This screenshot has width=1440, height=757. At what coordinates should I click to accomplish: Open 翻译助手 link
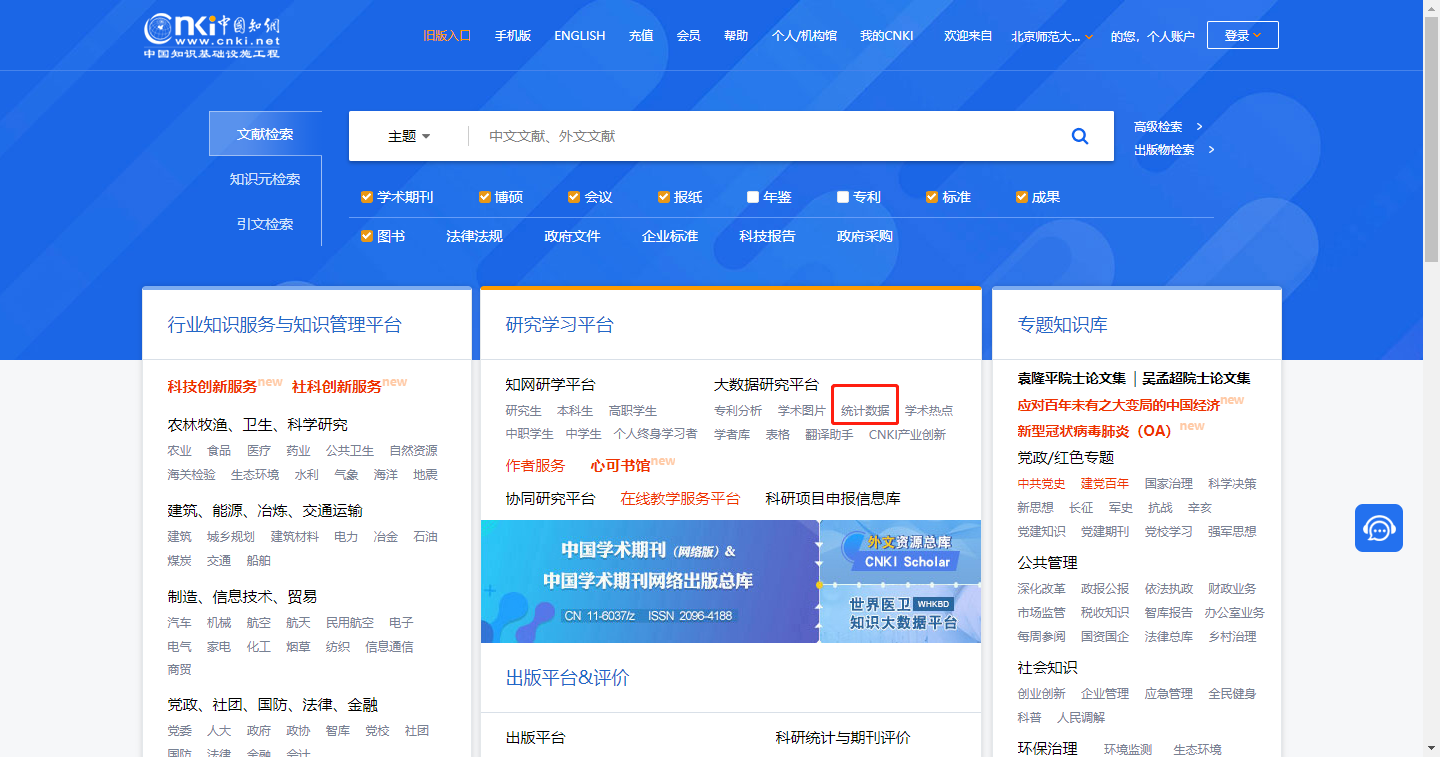pyautogui.click(x=829, y=434)
